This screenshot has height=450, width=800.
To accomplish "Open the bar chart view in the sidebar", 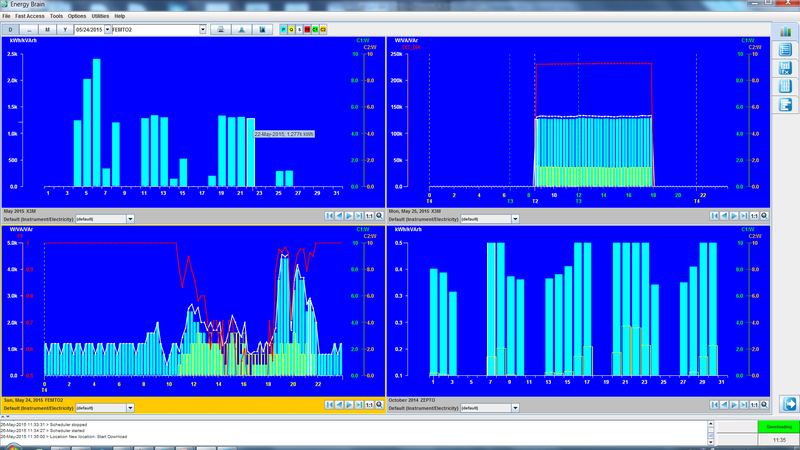I will point(785,32).
